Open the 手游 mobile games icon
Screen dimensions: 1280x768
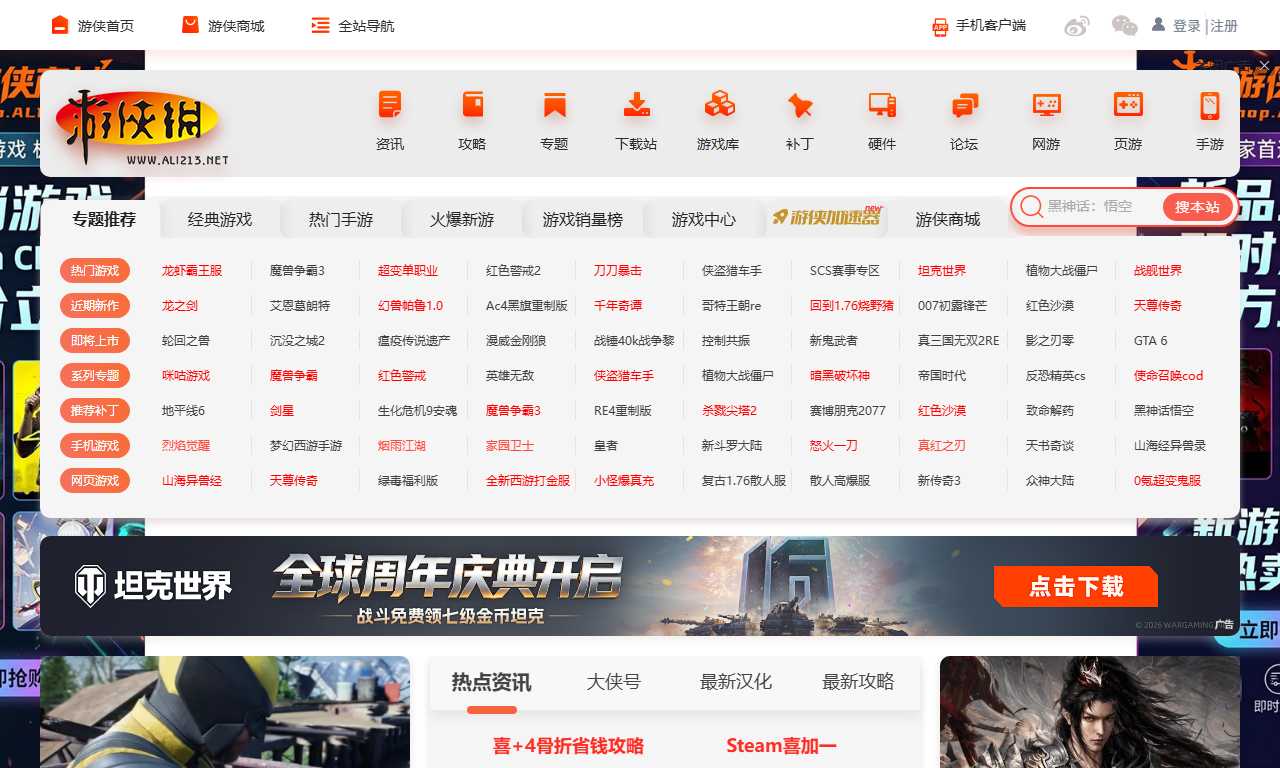click(1210, 105)
